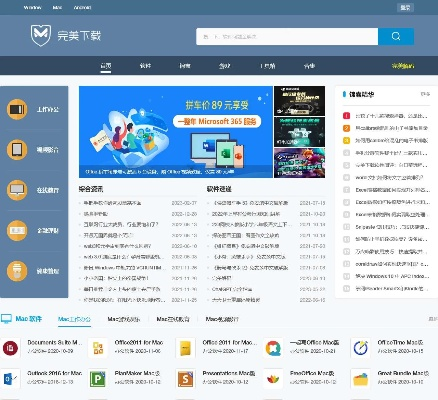Open the Android link in top bar
The image size is (438, 400).
82,7
